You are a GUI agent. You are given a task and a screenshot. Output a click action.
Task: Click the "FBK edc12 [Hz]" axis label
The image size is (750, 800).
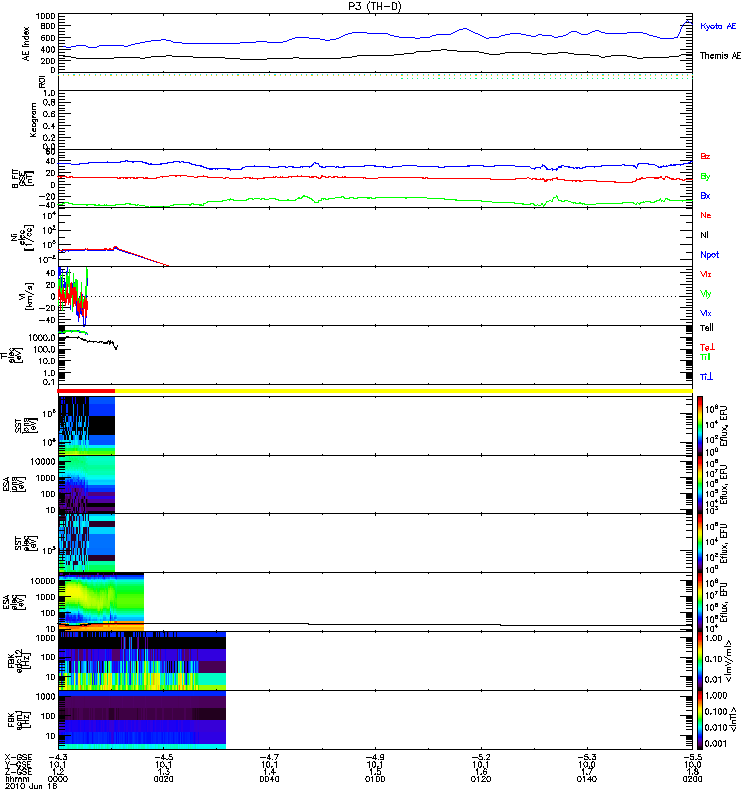click(19, 661)
